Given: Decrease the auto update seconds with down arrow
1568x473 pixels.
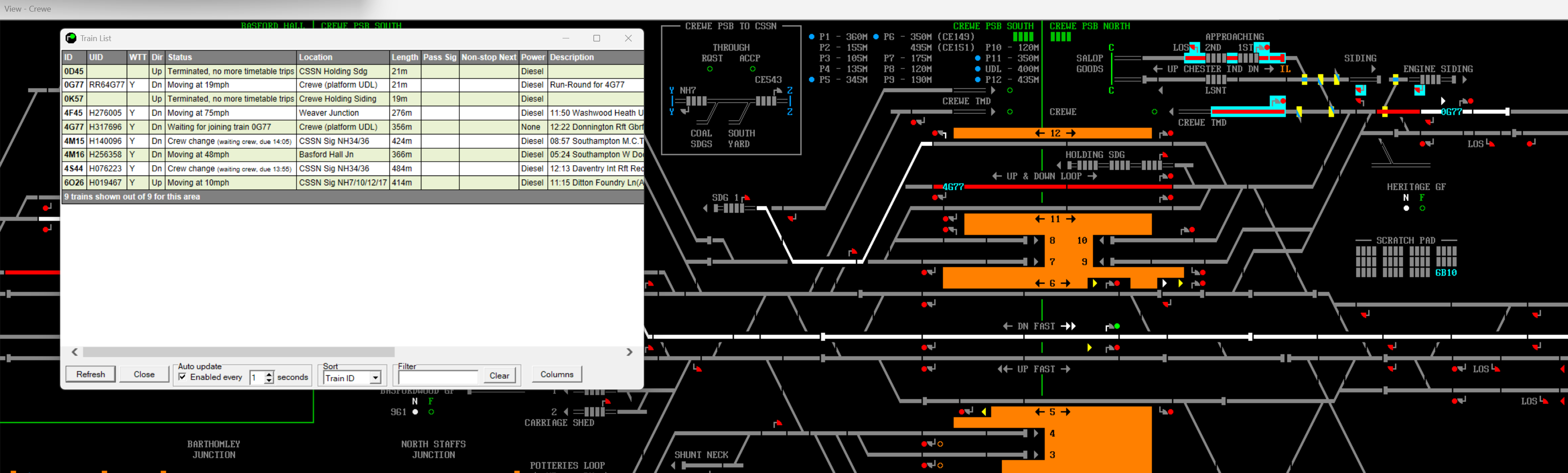Looking at the screenshot, I should [x=269, y=381].
